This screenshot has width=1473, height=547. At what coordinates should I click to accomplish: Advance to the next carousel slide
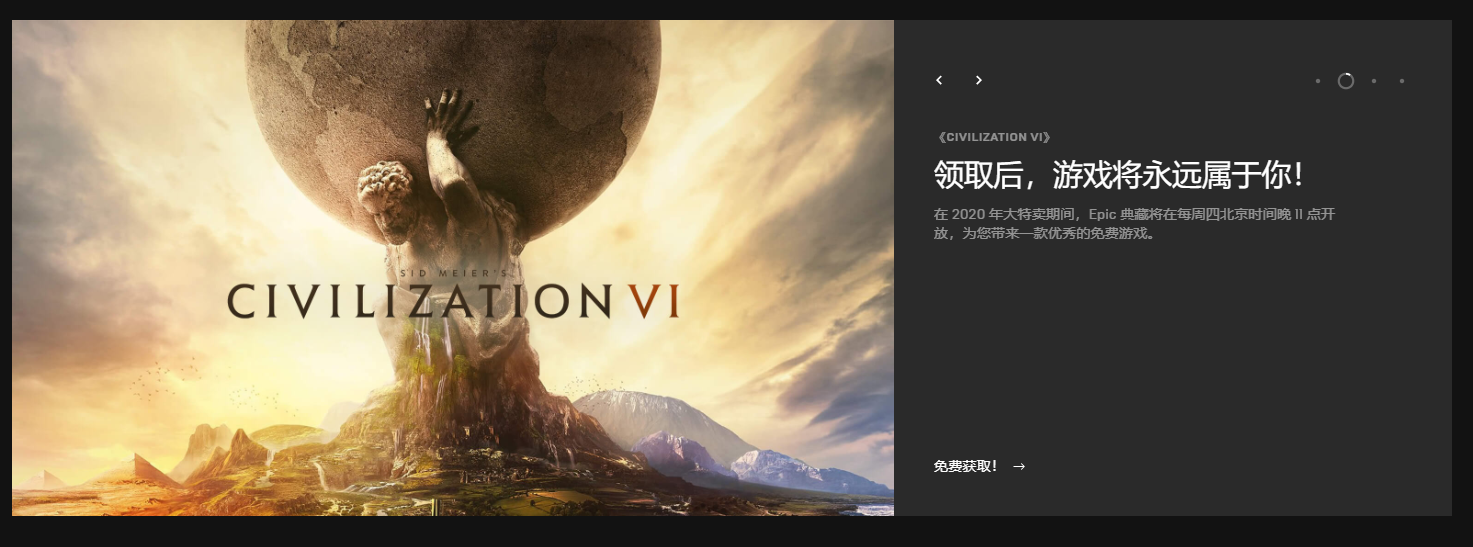point(979,80)
